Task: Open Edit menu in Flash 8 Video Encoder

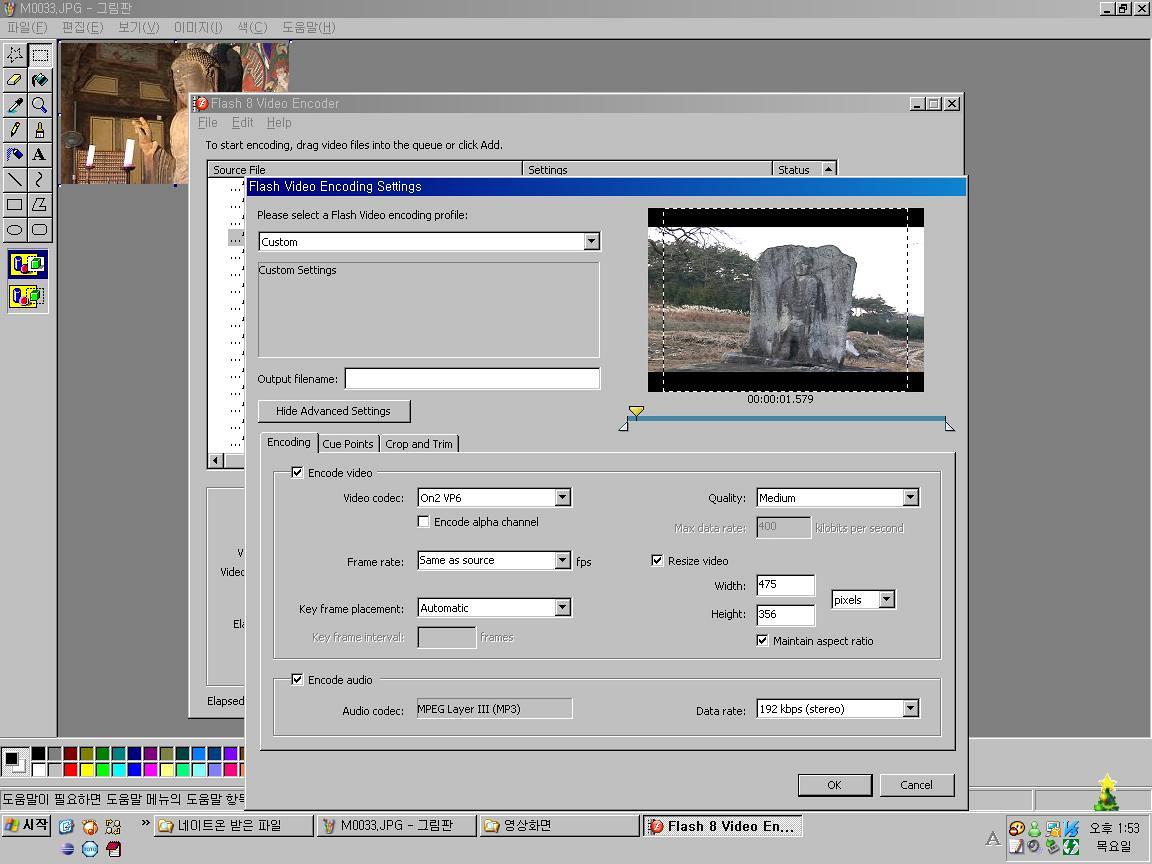Action: pos(242,123)
